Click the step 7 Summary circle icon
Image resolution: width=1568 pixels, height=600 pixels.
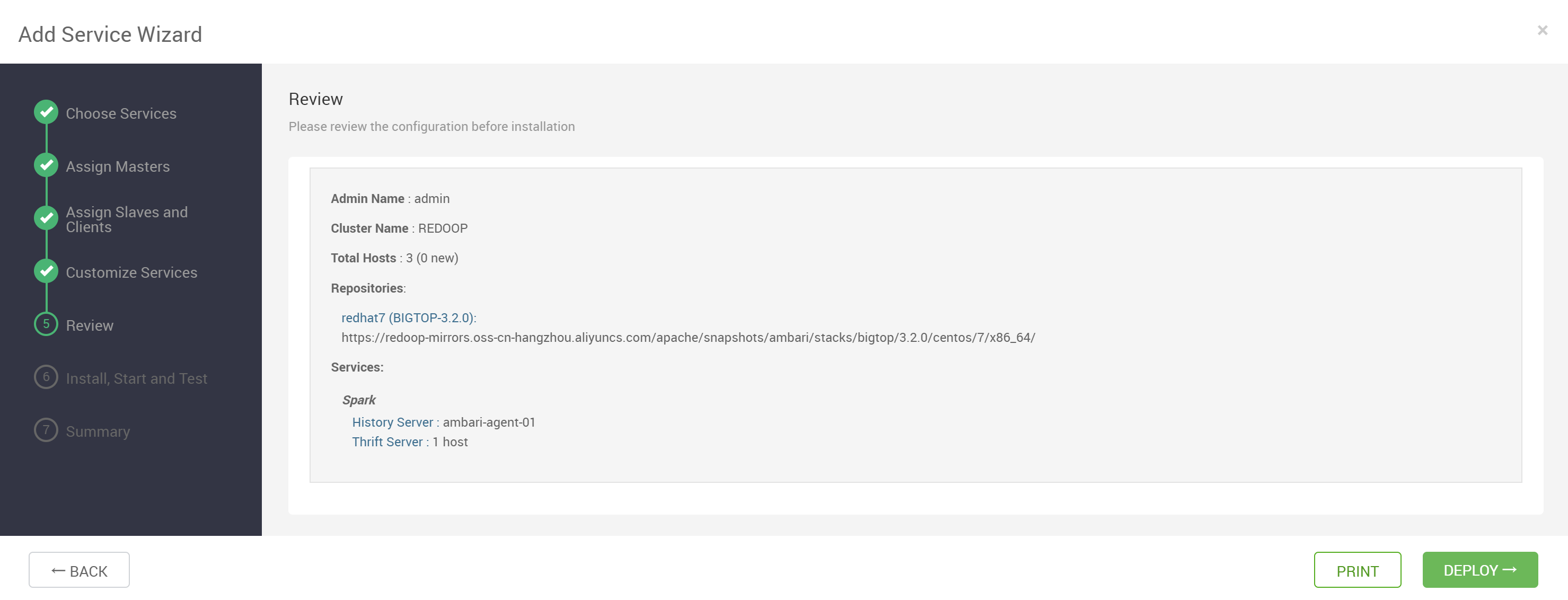(46, 430)
